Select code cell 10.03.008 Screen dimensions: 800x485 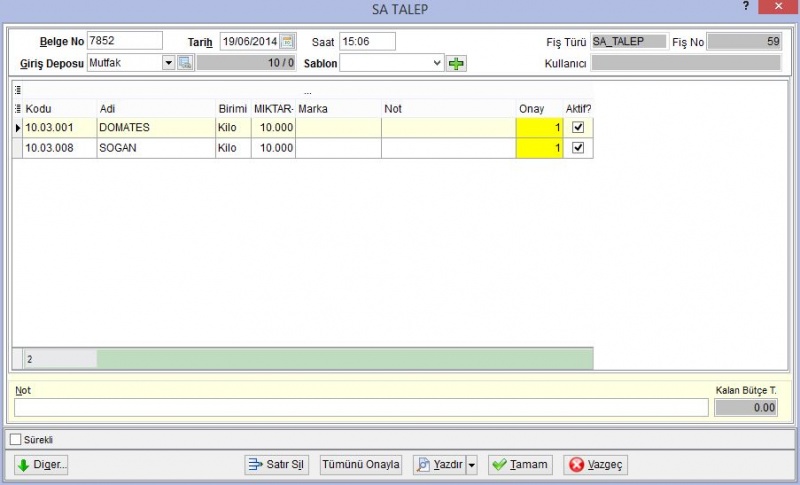coord(60,148)
